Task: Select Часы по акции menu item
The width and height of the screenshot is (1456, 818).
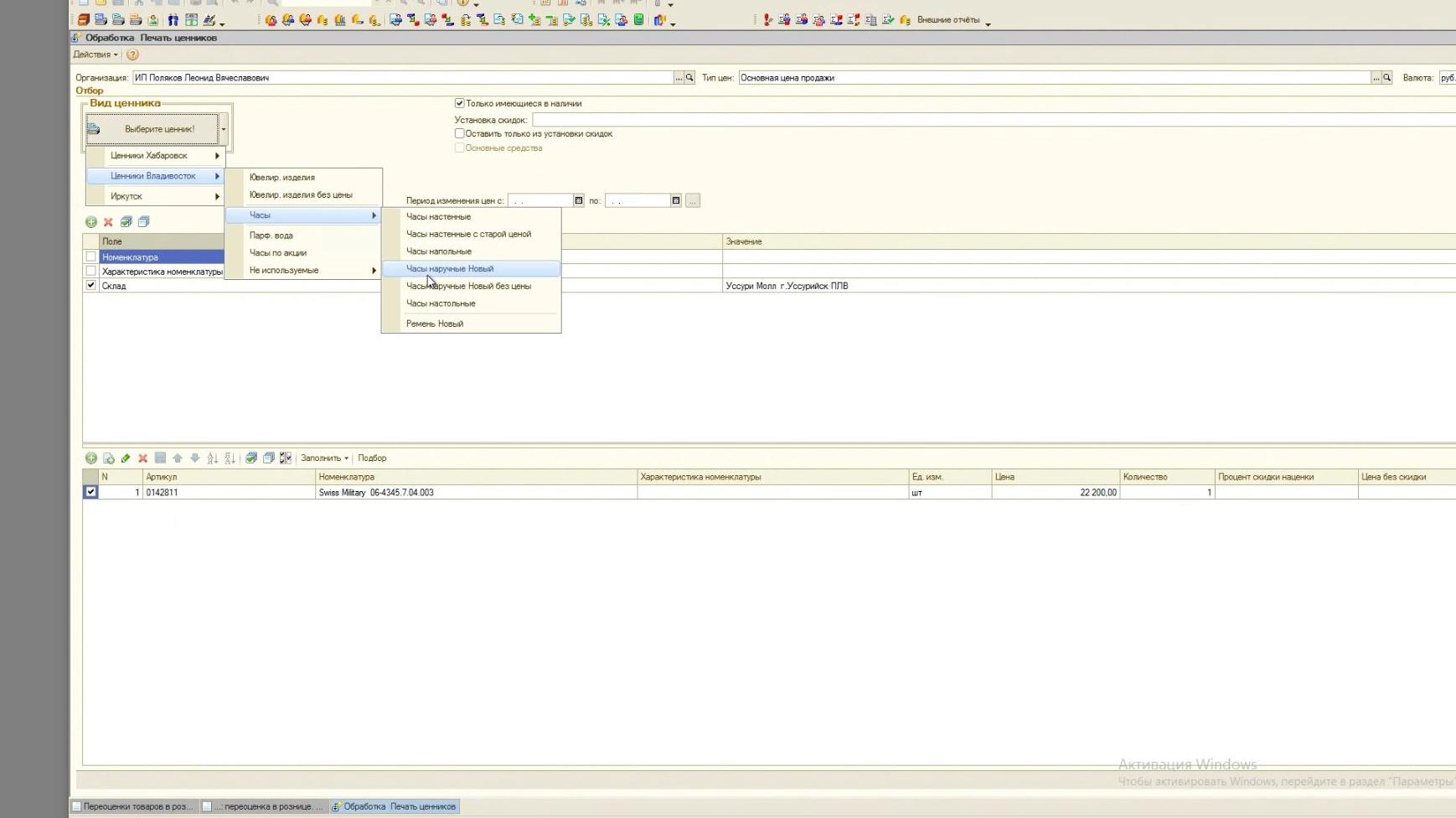Action: (304, 253)
